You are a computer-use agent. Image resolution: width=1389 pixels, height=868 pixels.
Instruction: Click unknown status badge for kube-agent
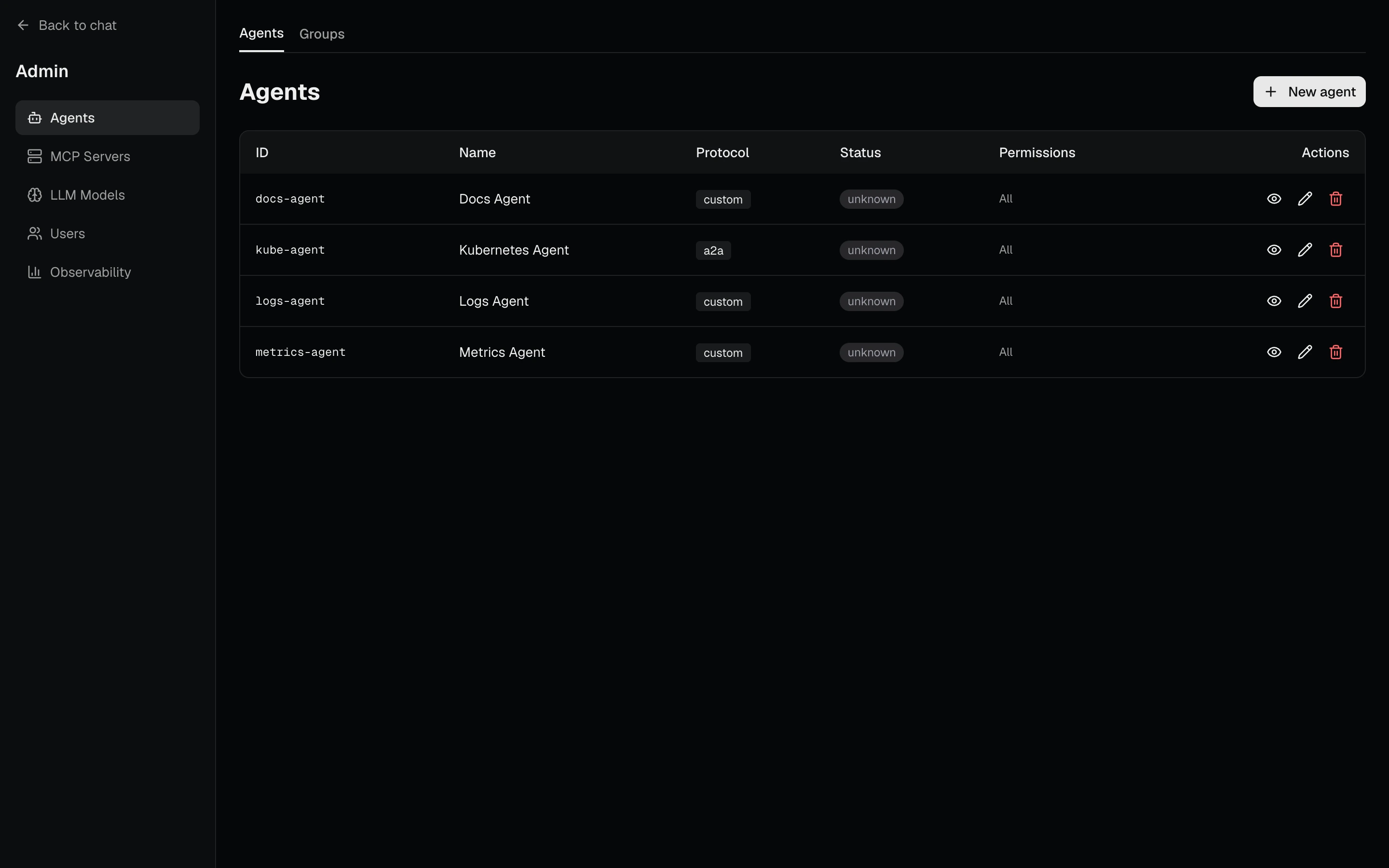tap(872, 250)
